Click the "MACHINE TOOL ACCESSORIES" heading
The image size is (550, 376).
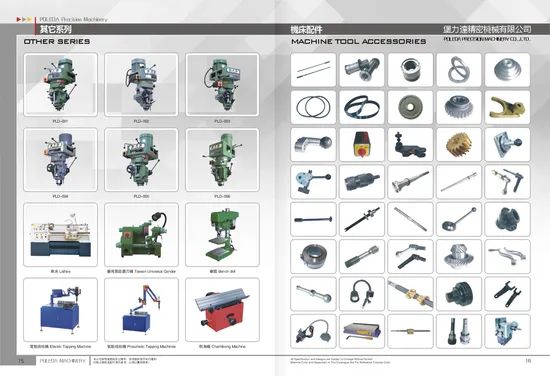click(x=359, y=41)
